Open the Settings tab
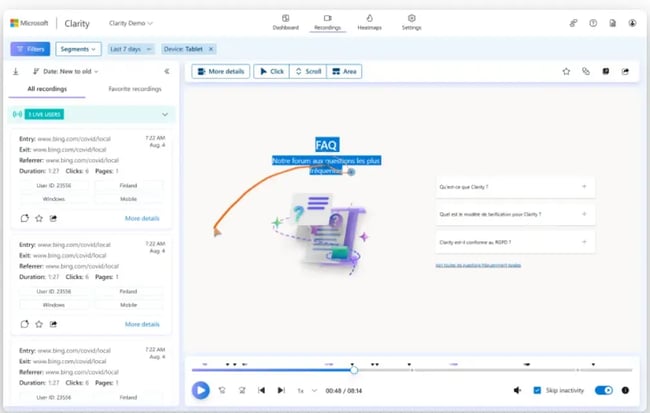This screenshot has width=650, height=413. [x=411, y=22]
